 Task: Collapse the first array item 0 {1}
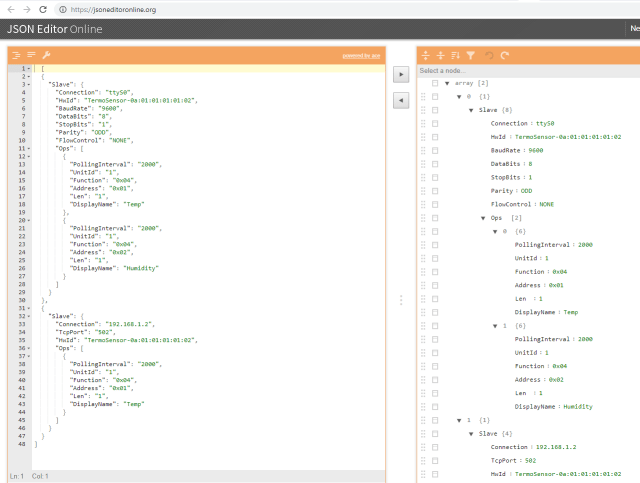point(459,97)
